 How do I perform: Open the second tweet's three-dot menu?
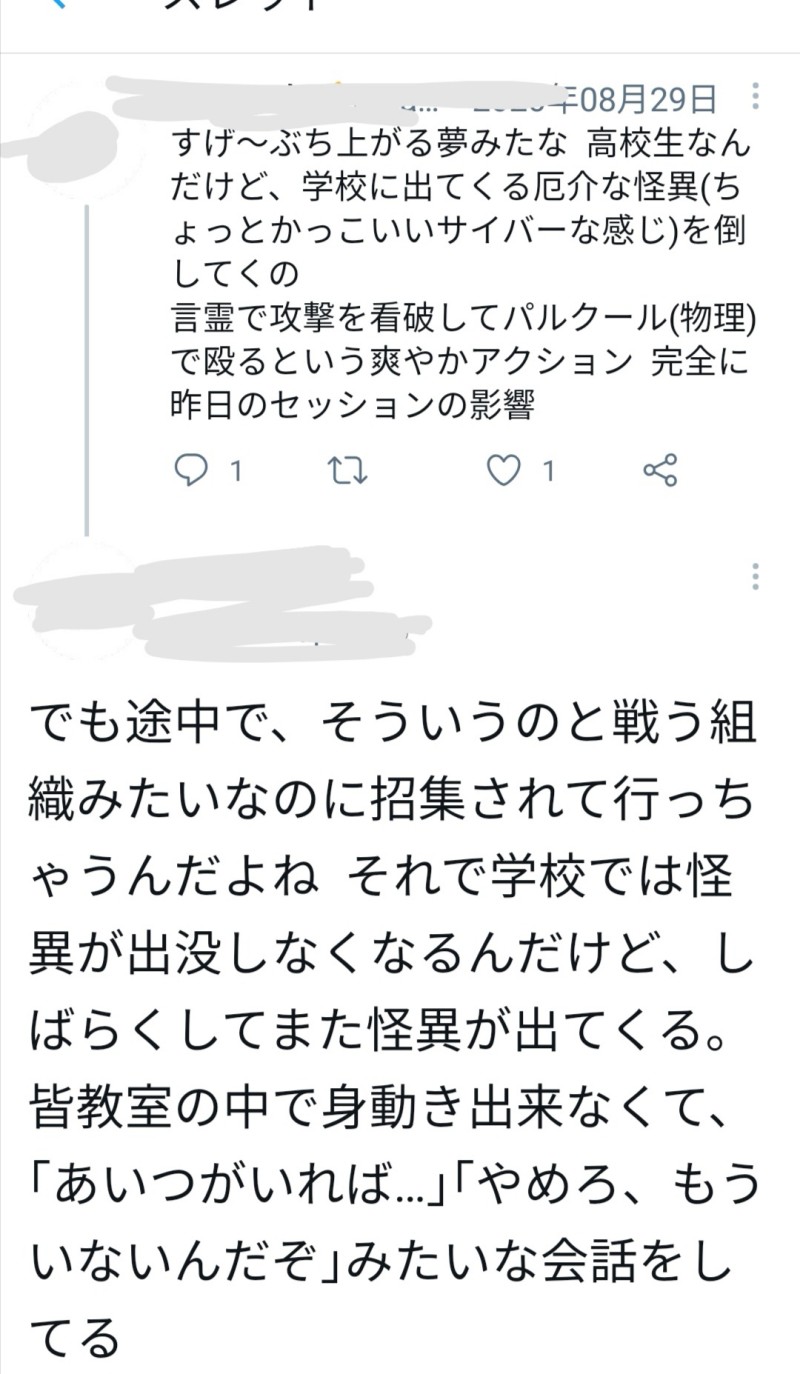(x=755, y=576)
